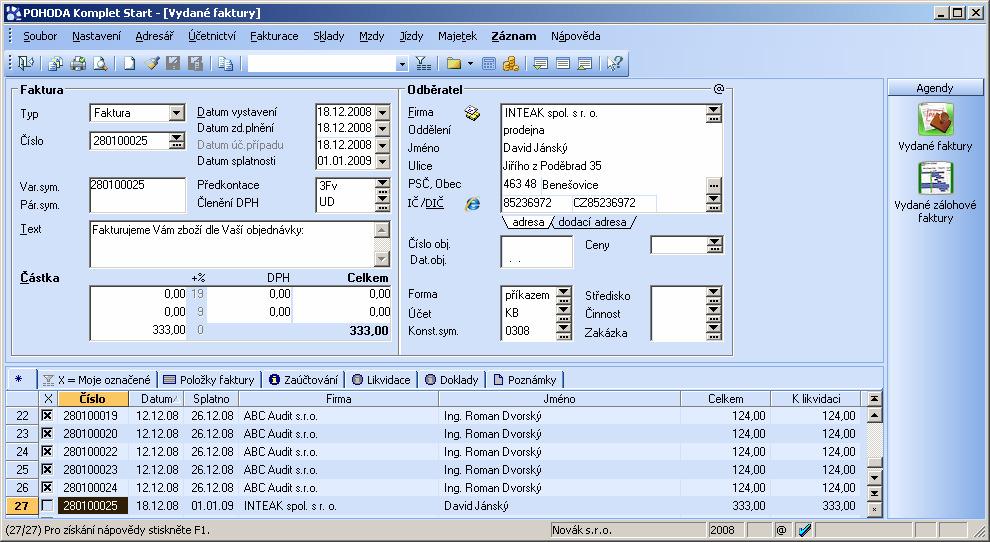Click ellipsis button next to Benešovice

[714, 186]
